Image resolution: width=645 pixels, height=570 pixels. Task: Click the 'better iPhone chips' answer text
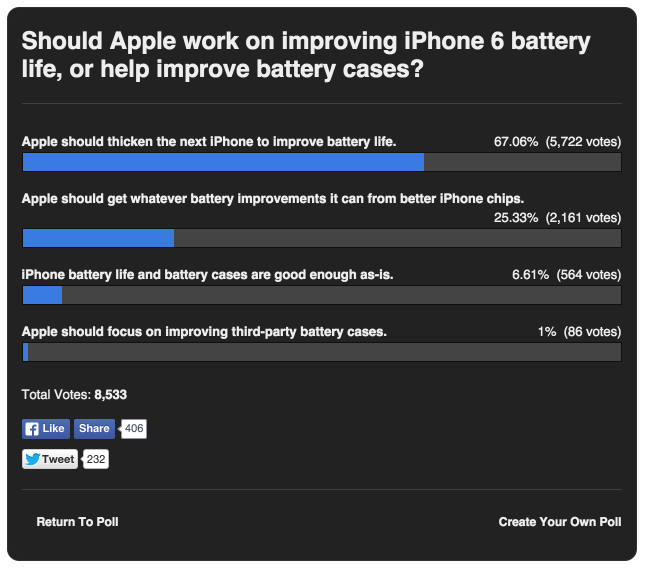273,198
